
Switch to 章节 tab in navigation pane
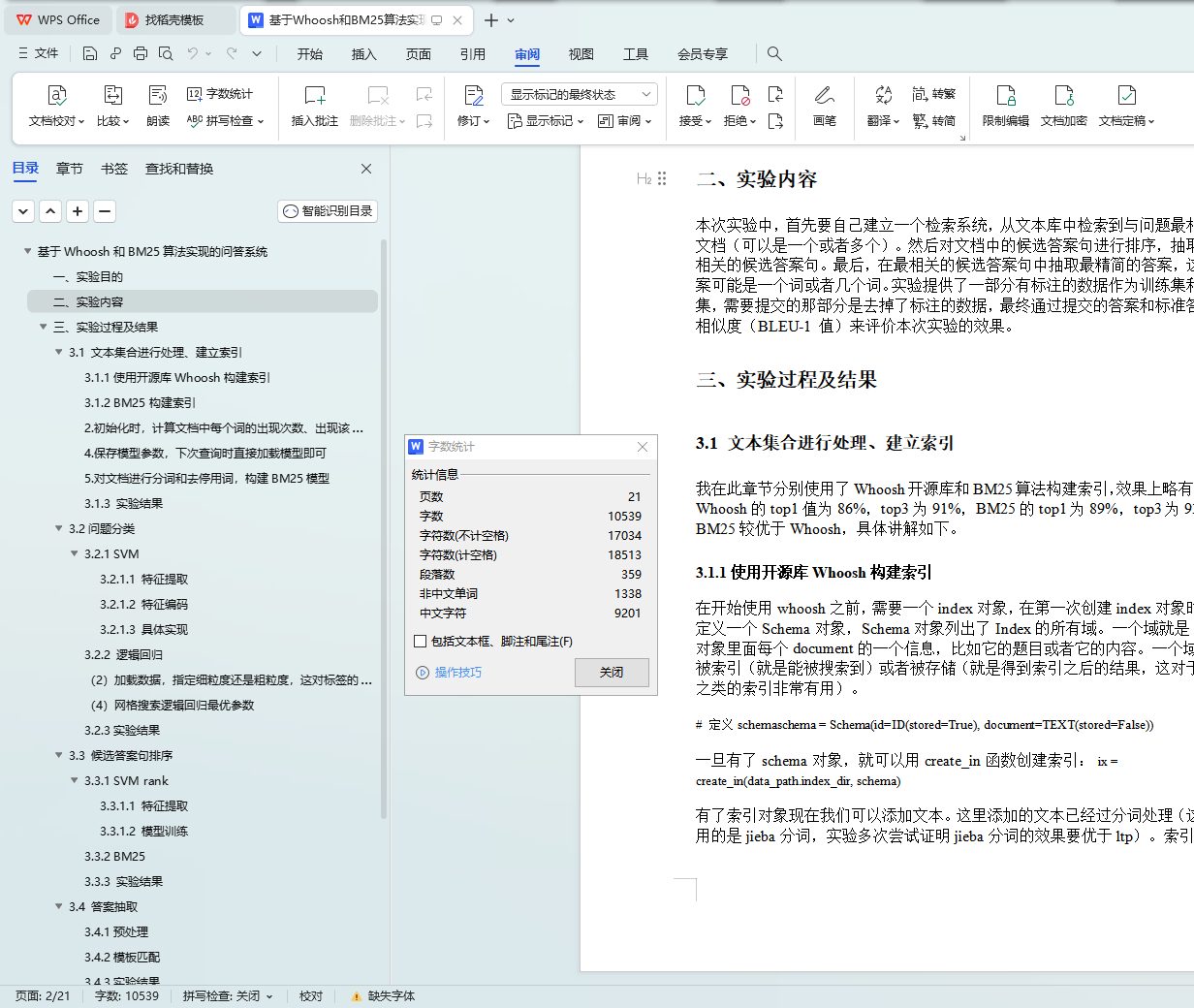click(70, 169)
